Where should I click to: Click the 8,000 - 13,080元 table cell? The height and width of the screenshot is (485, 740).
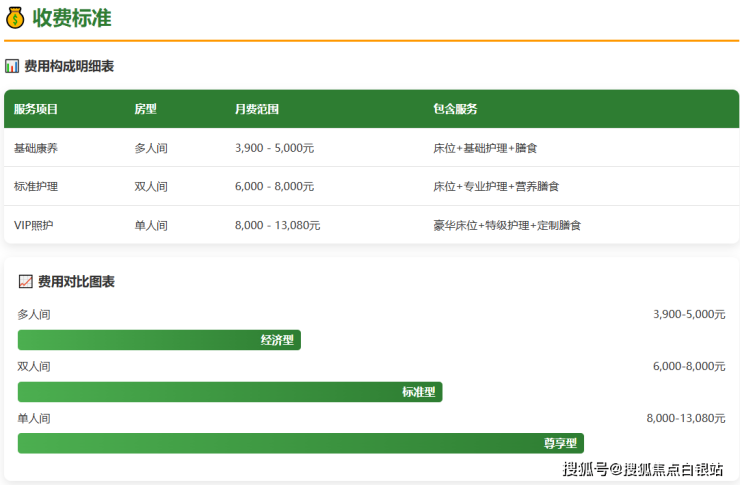278,226
